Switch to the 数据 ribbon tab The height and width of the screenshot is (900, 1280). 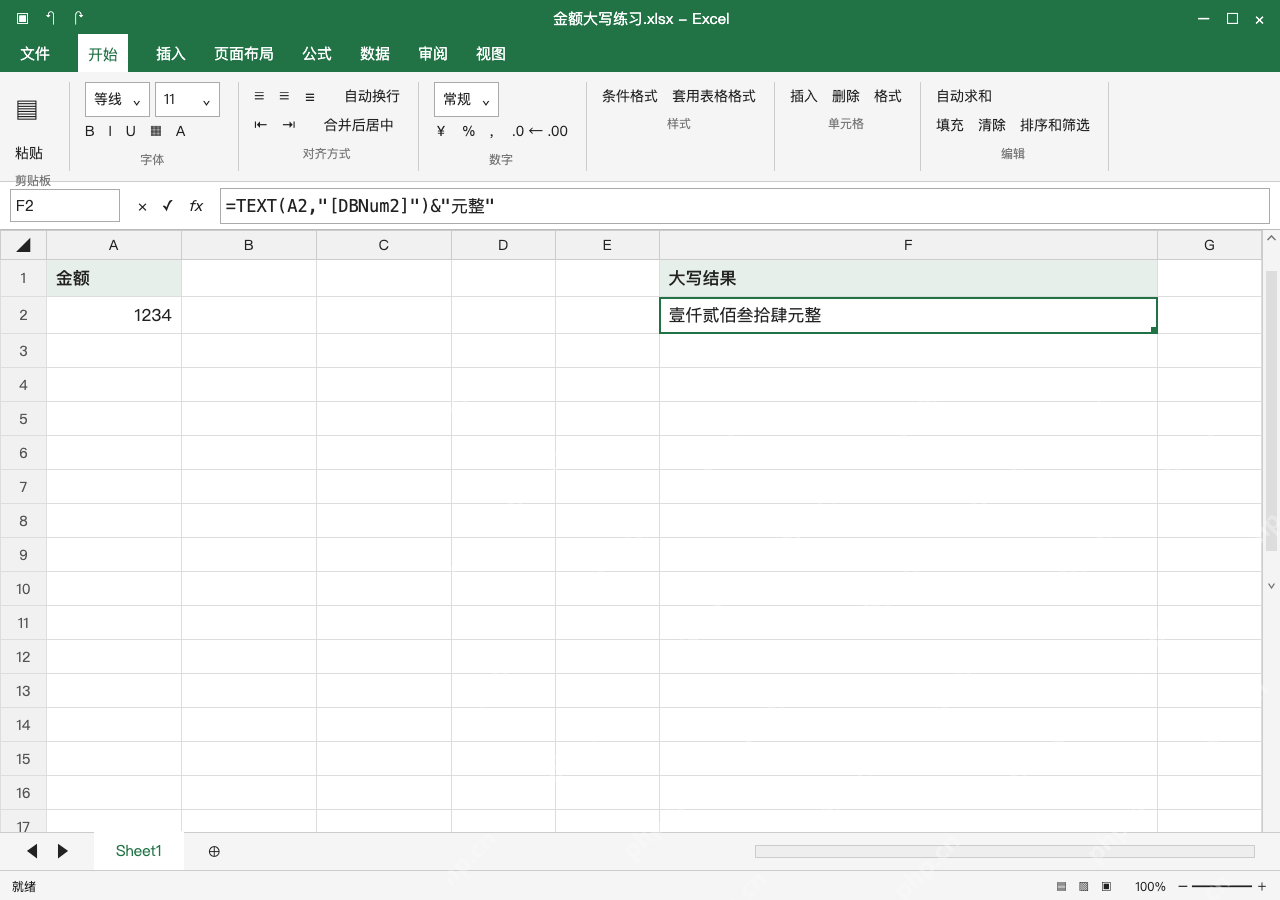coord(375,54)
